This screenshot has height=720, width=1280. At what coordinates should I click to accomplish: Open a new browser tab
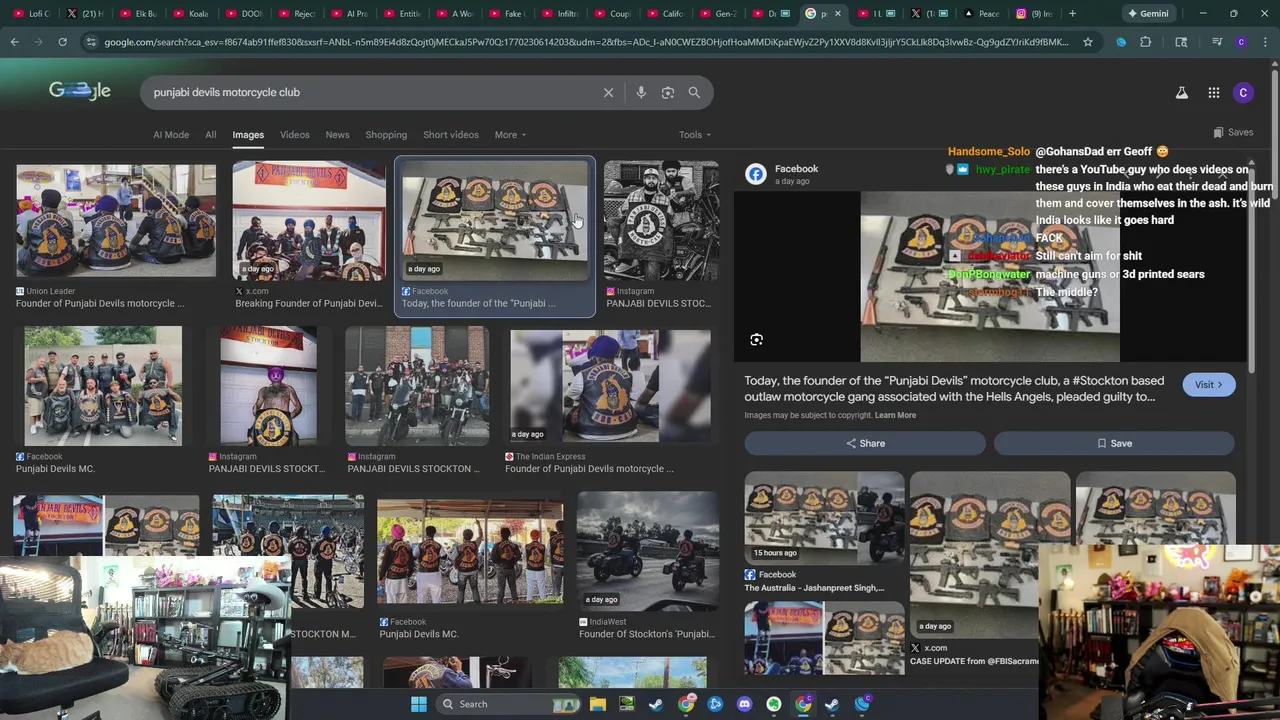(1072, 13)
